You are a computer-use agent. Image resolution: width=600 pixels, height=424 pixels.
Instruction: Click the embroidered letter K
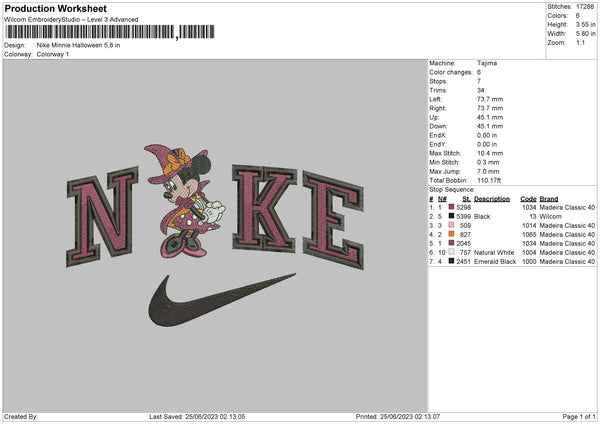(x=264, y=209)
